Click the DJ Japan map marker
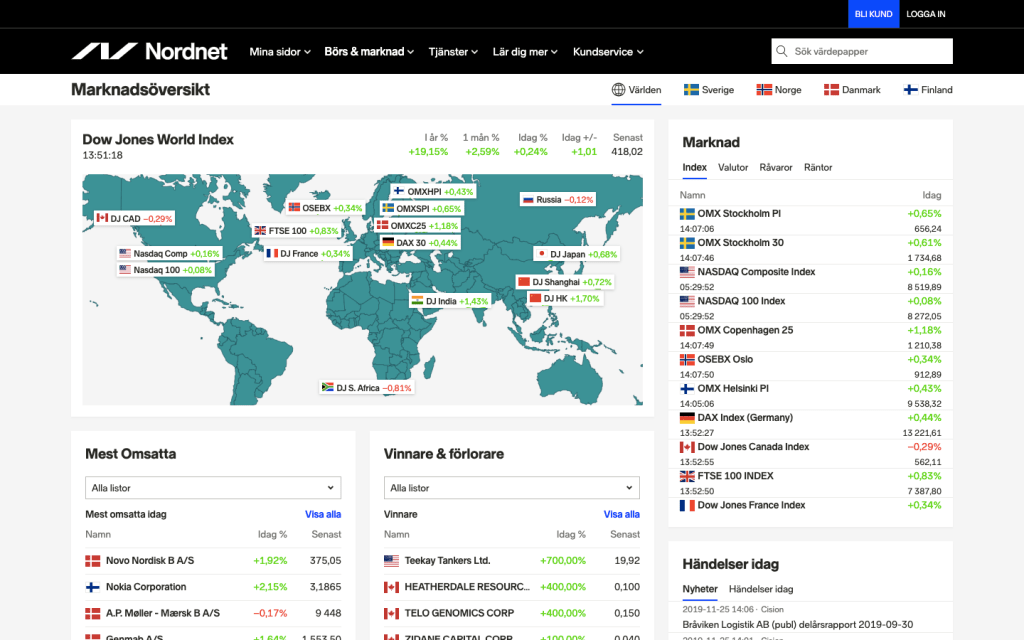 [577, 254]
